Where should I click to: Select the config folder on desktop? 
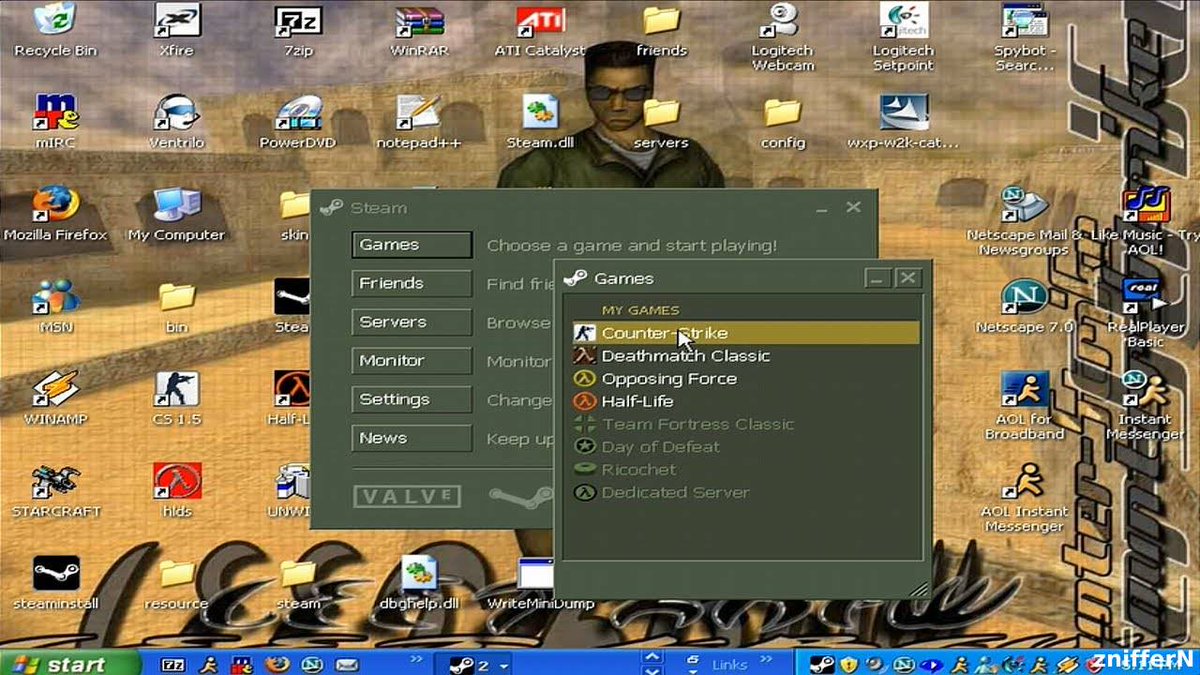click(783, 121)
